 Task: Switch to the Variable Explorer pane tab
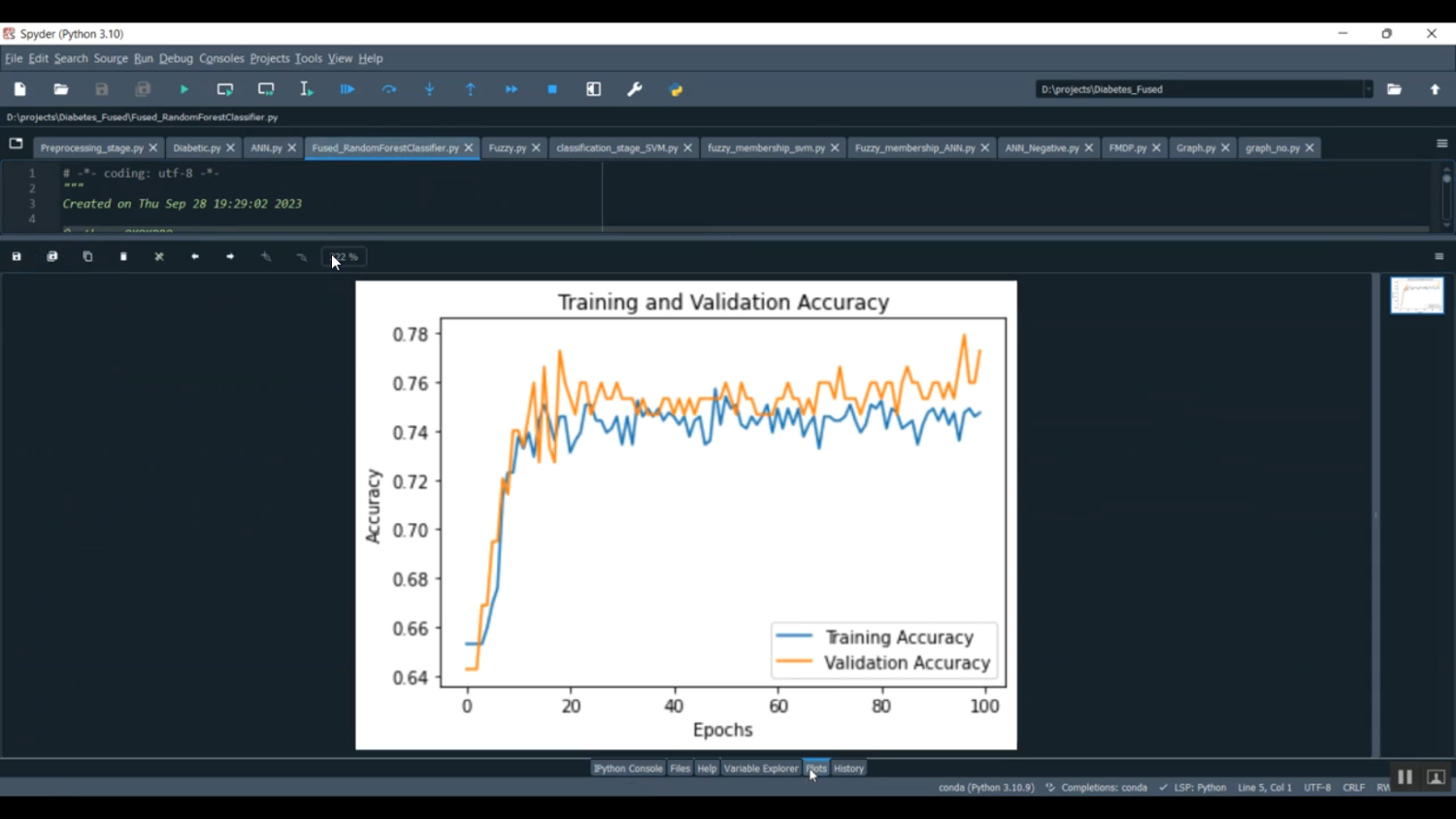(760, 769)
